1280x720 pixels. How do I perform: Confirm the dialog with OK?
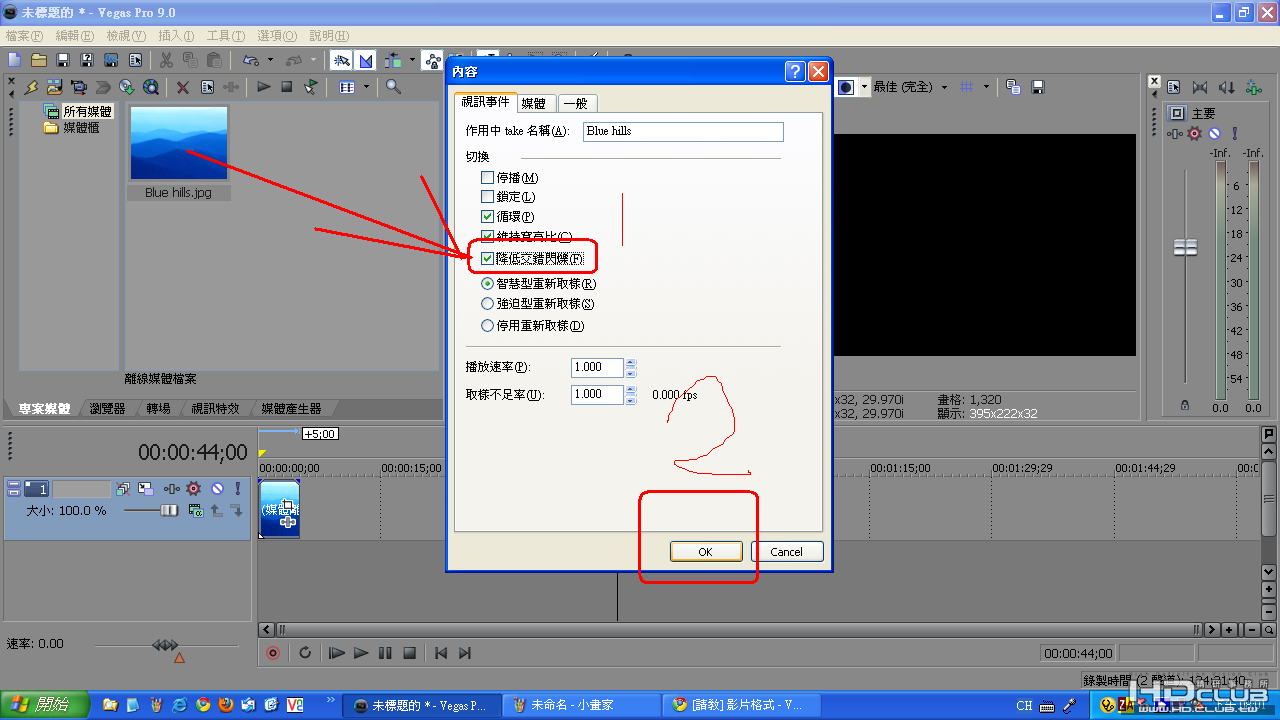pyautogui.click(x=706, y=552)
